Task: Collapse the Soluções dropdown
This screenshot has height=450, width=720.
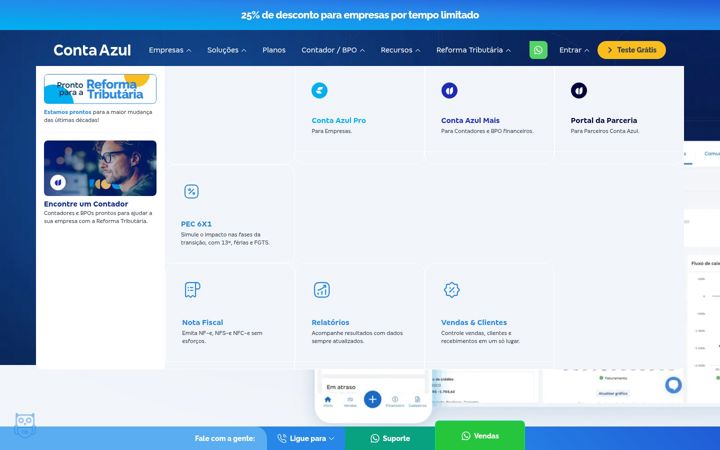Action: (227, 50)
